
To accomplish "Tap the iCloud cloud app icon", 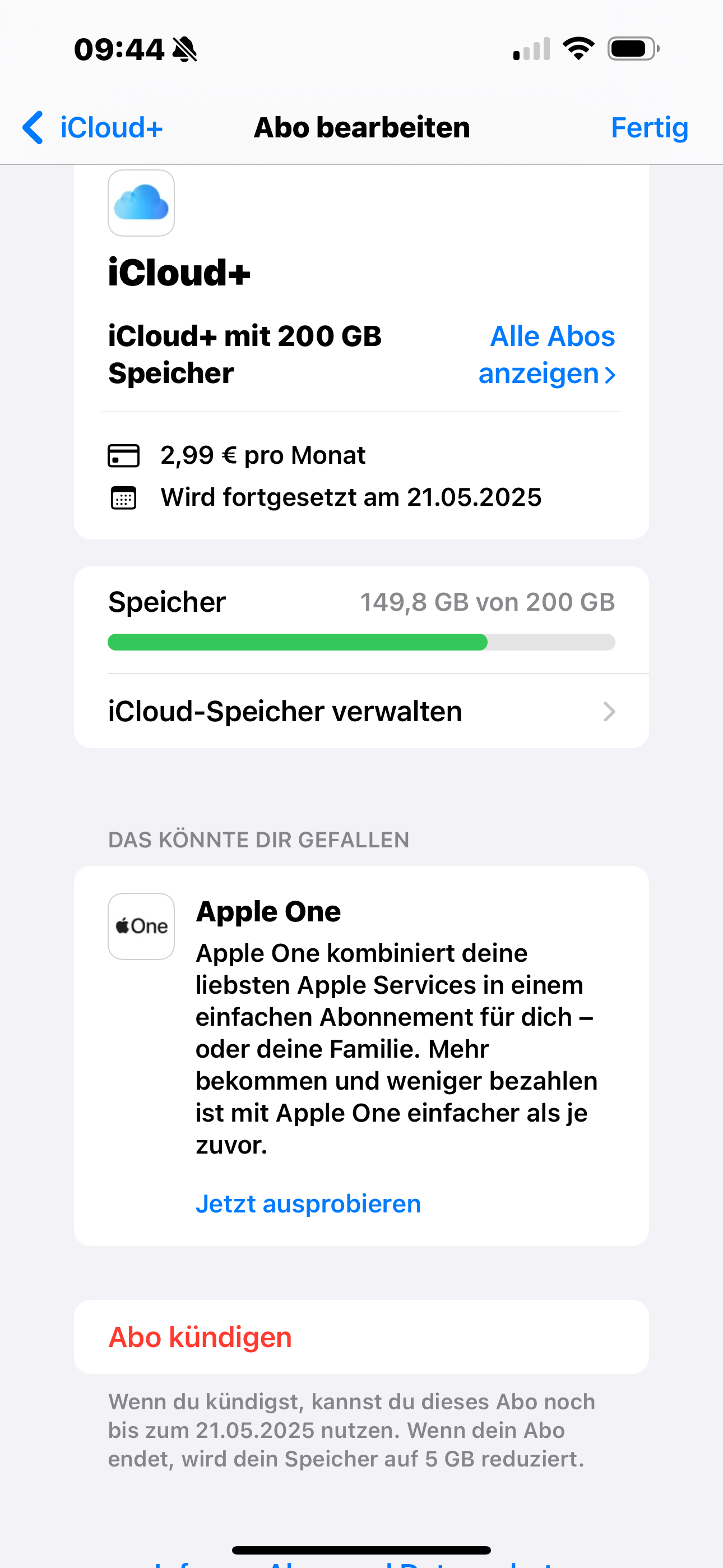I will coord(141,202).
